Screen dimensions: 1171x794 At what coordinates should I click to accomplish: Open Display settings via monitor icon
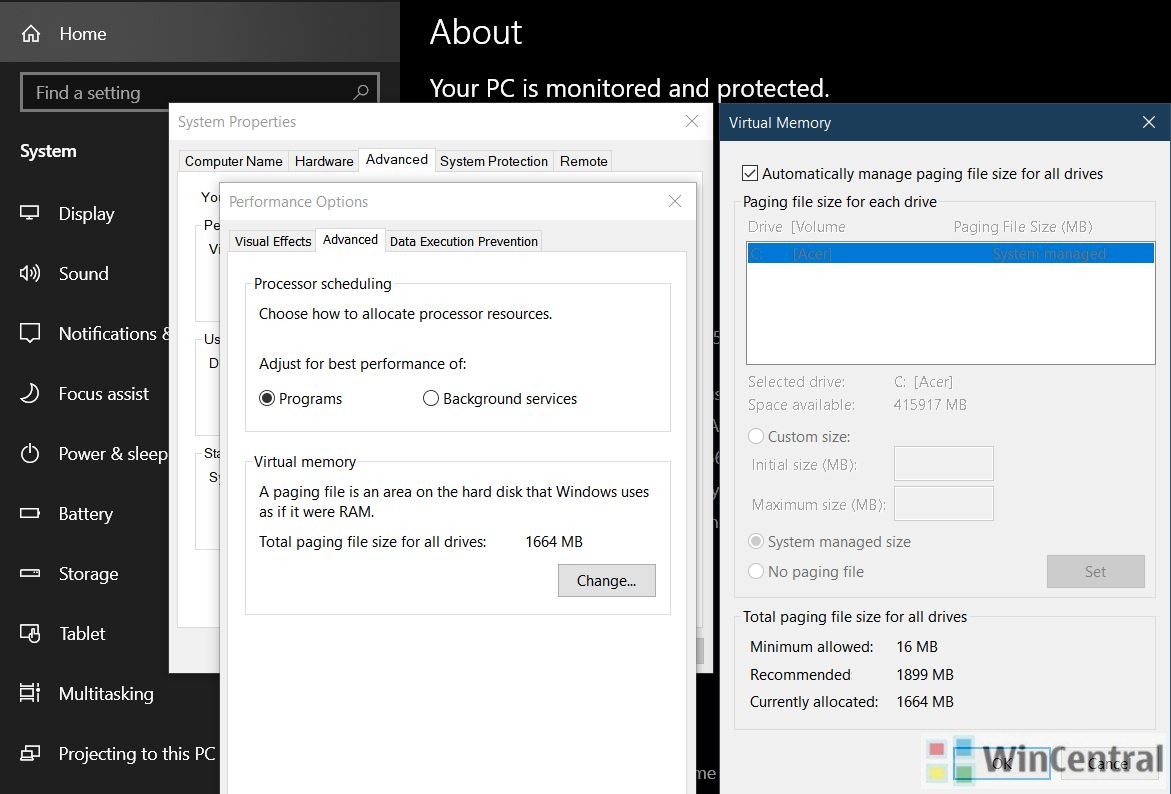31,214
